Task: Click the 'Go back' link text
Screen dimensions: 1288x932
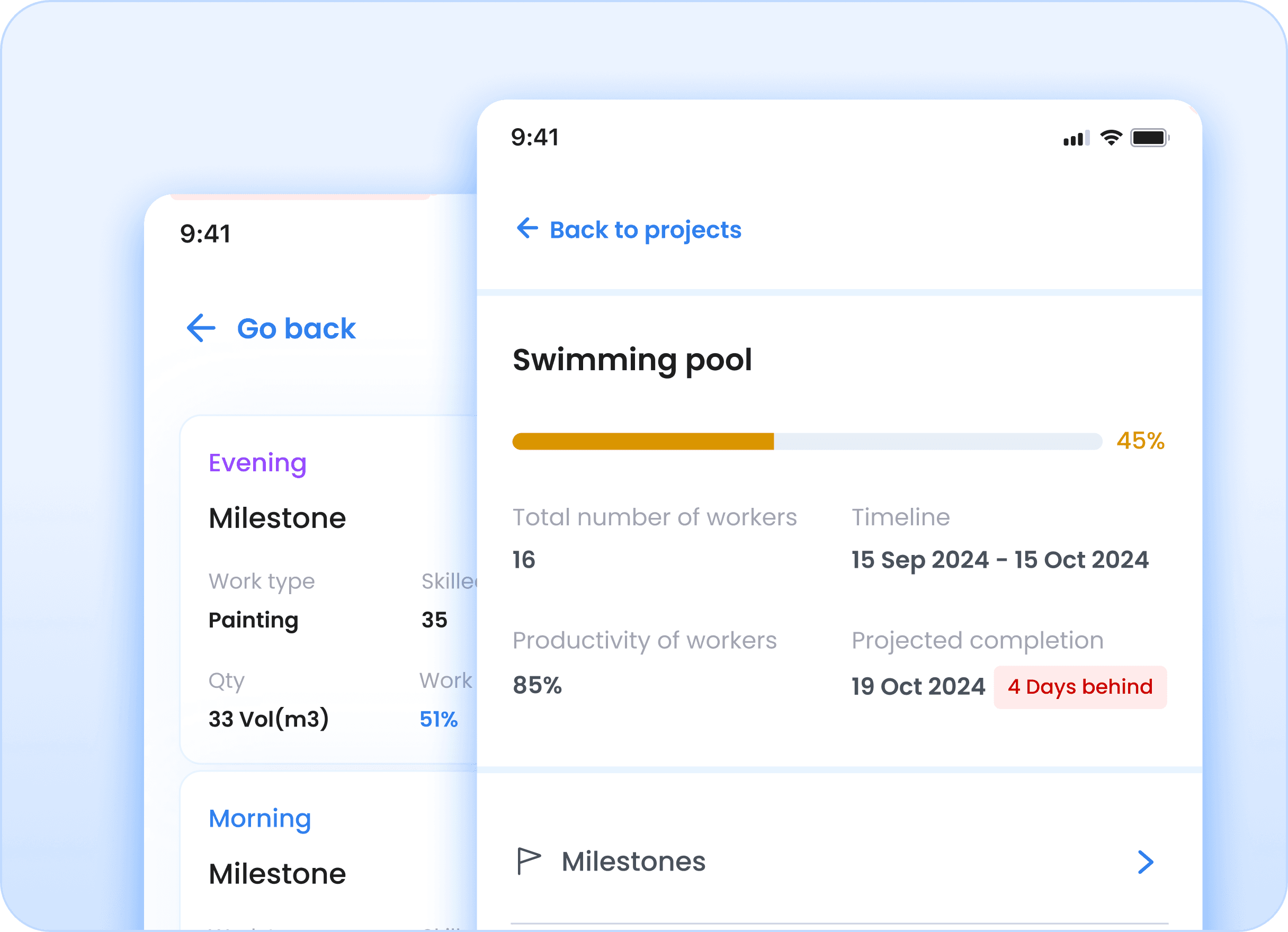Action: [x=296, y=329]
